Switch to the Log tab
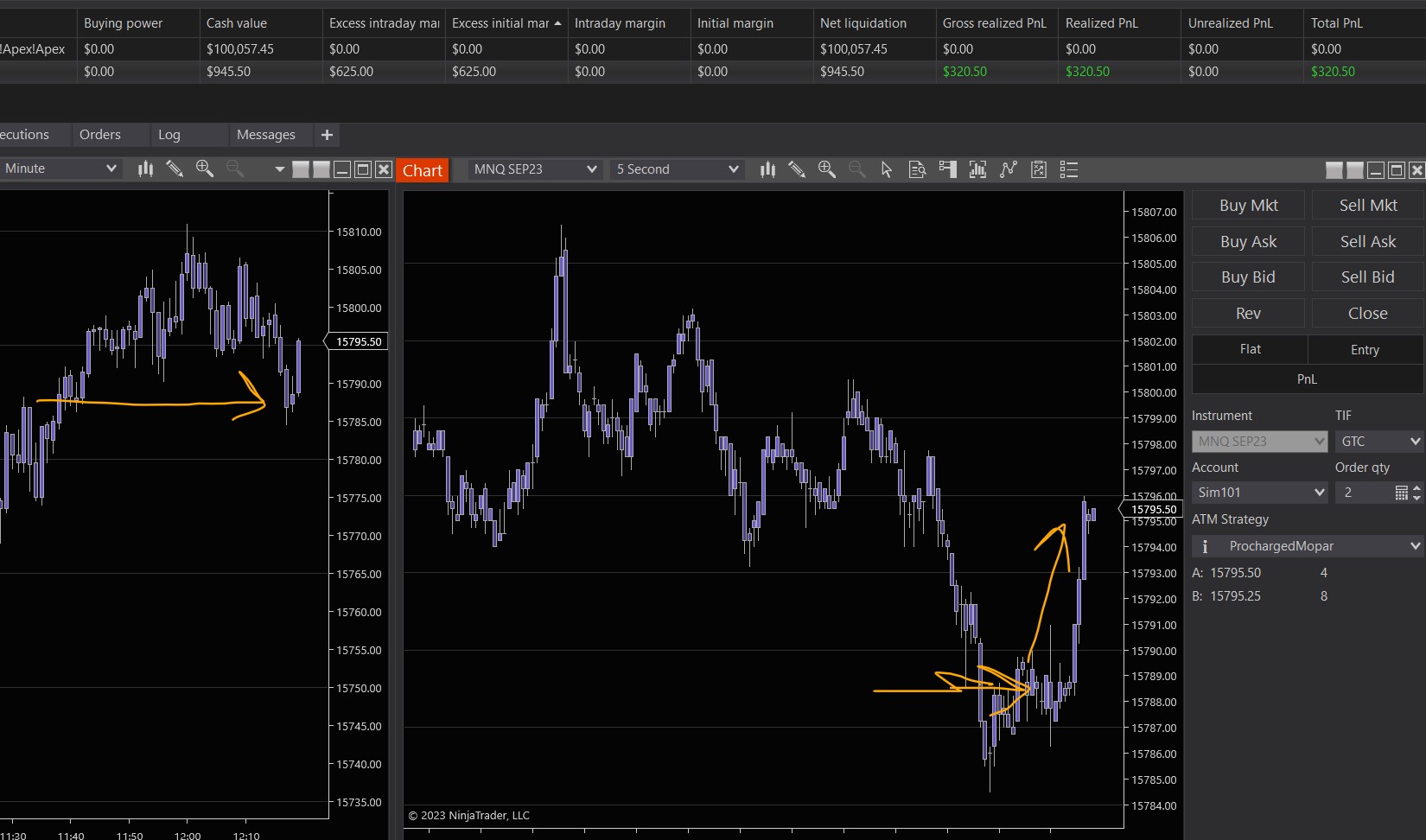This screenshot has height=840, width=1426. [169, 135]
